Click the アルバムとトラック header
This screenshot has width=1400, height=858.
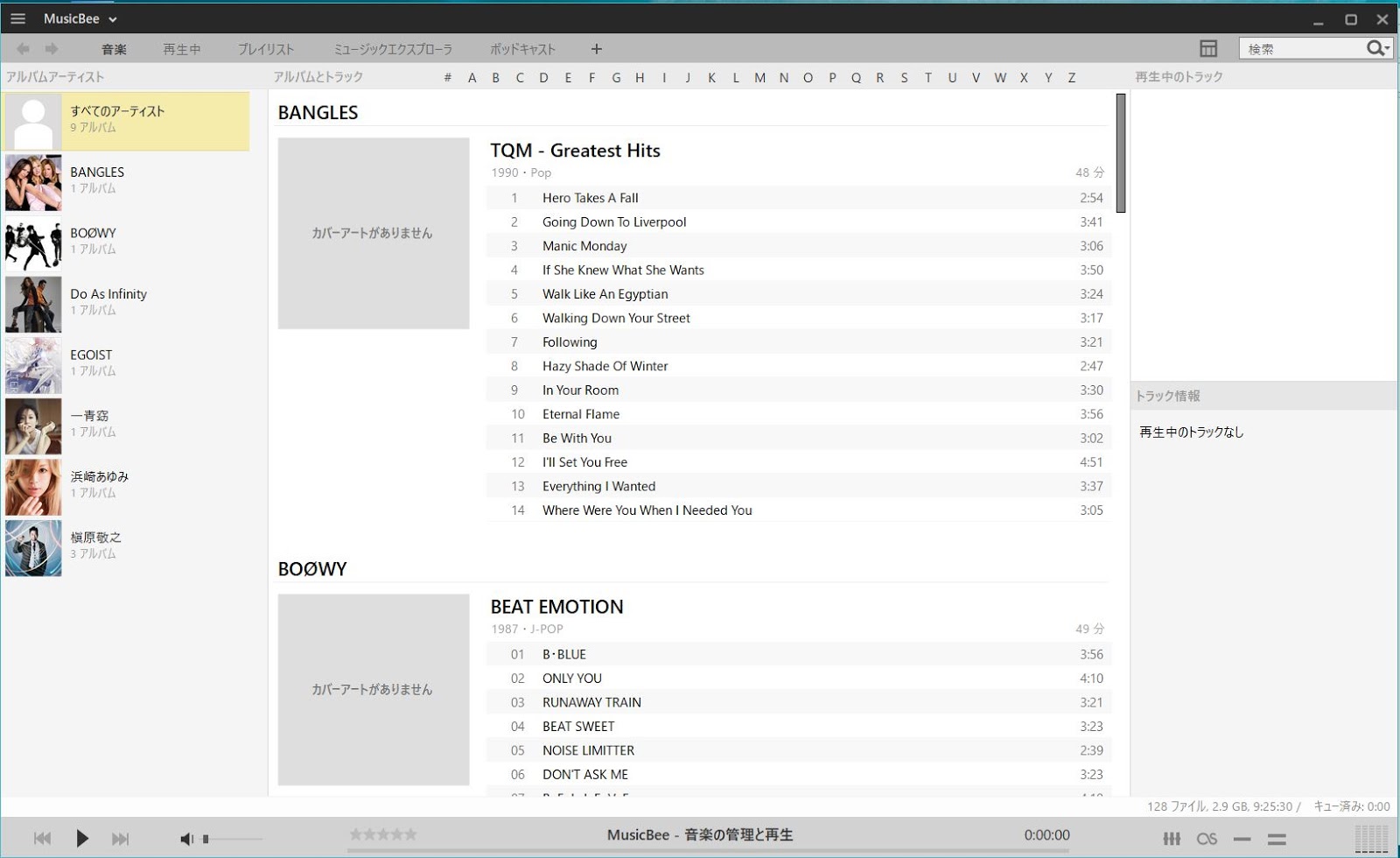[318, 77]
